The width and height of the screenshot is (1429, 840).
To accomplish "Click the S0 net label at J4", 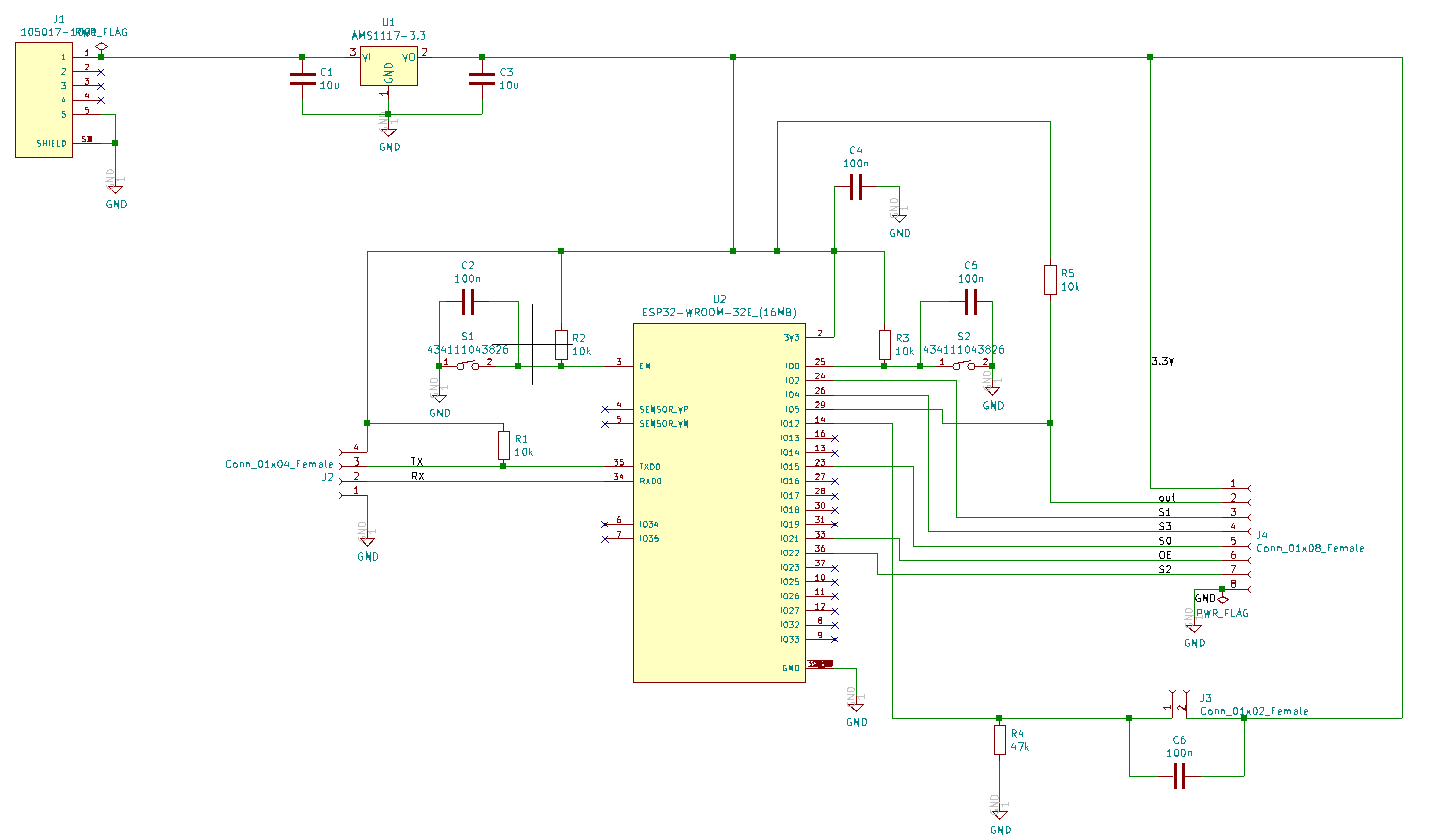I will pos(1165,541).
